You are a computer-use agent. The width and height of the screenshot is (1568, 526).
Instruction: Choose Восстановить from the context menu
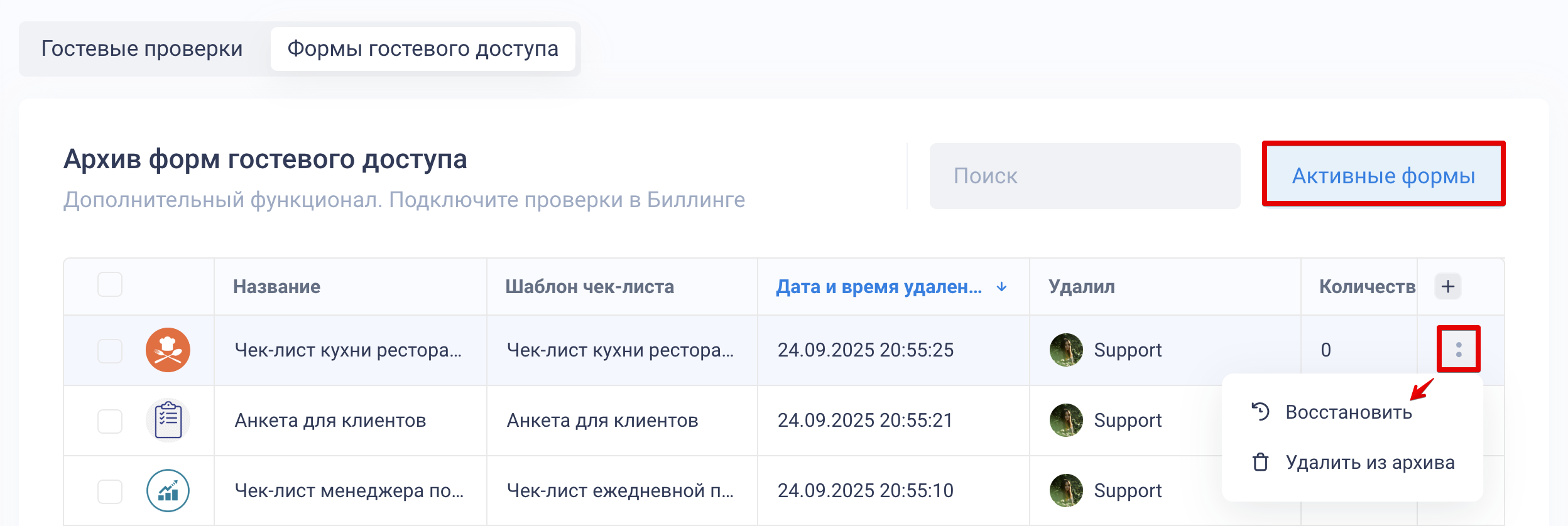1348,412
